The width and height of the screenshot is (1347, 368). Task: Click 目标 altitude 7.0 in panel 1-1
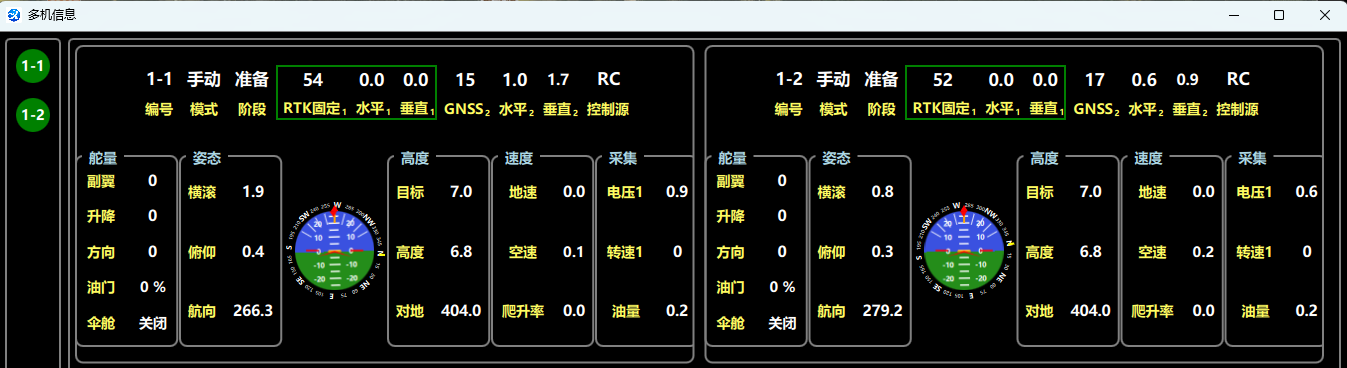(461, 191)
